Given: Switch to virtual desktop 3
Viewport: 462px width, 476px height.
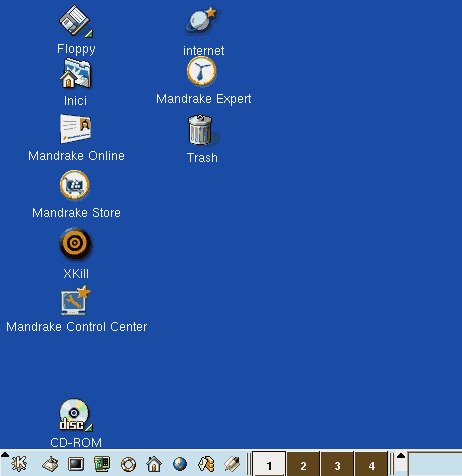Looking at the screenshot, I should tap(337, 464).
